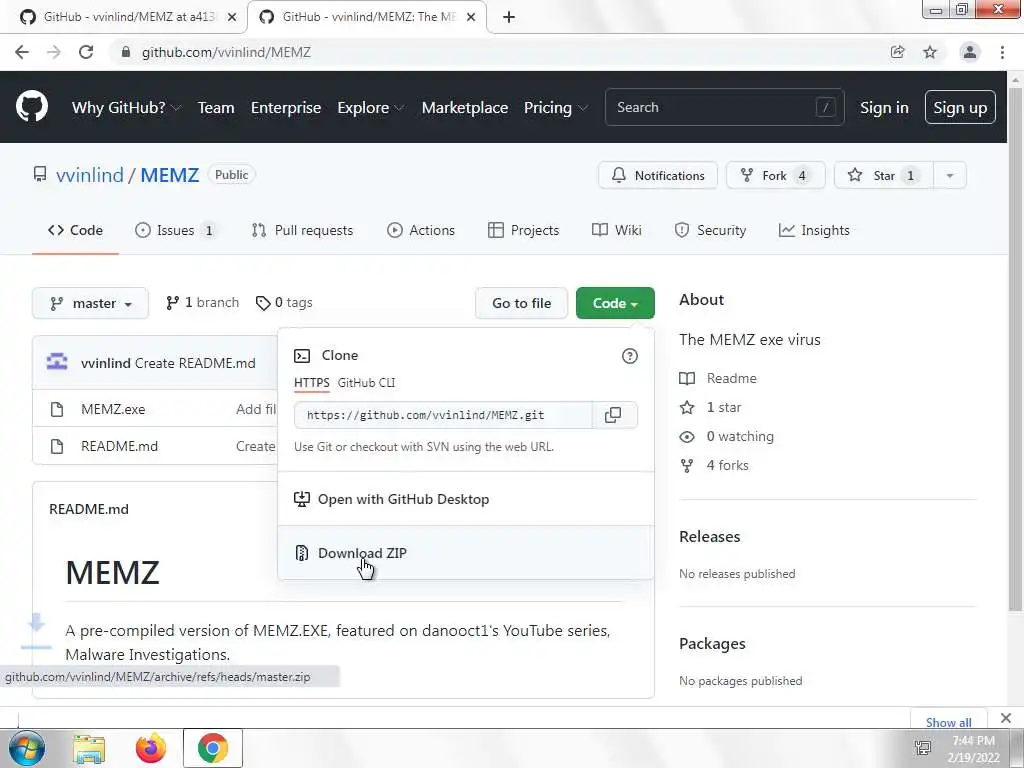This screenshot has height=768, width=1024.
Task: Select the HTTPS clone tab
Action: [x=312, y=383]
